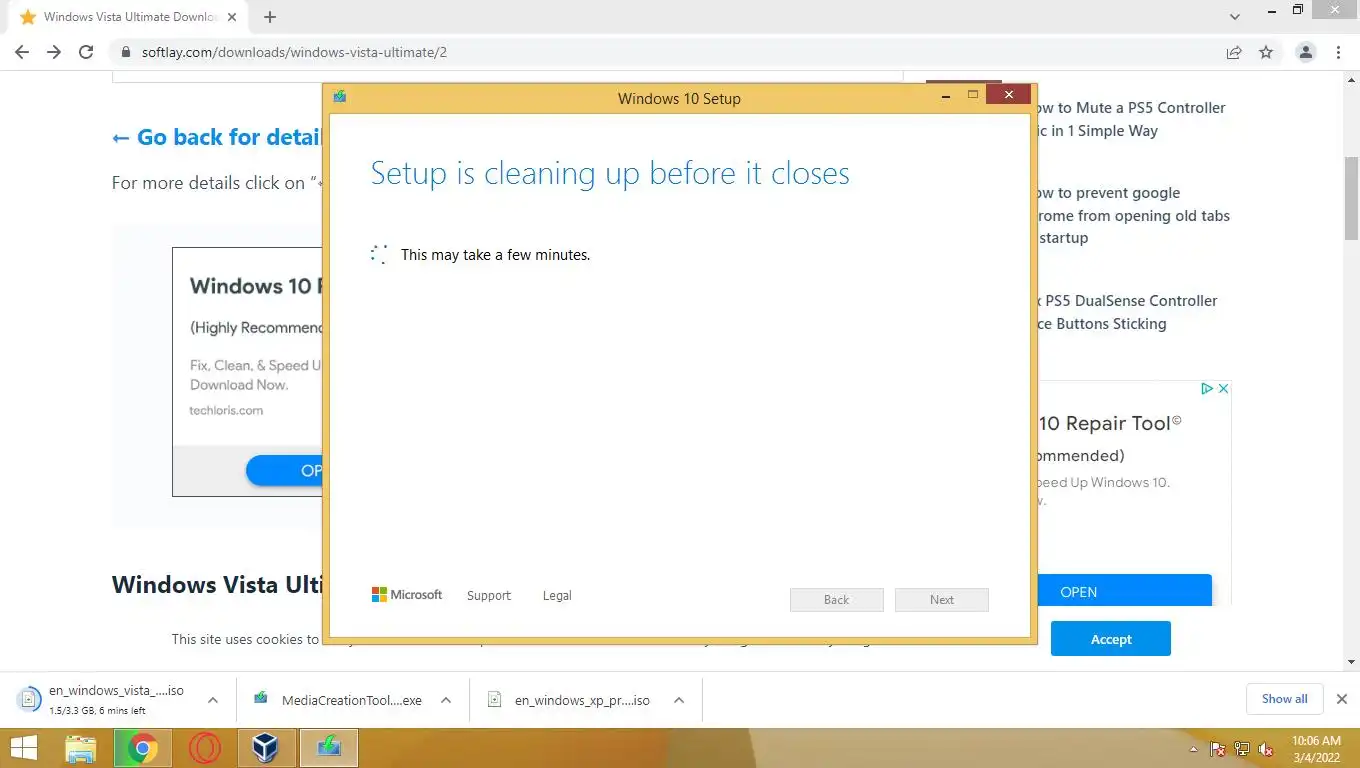Bookmark this page with the star icon
The image size is (1360, 768).
coord(1266,52)
